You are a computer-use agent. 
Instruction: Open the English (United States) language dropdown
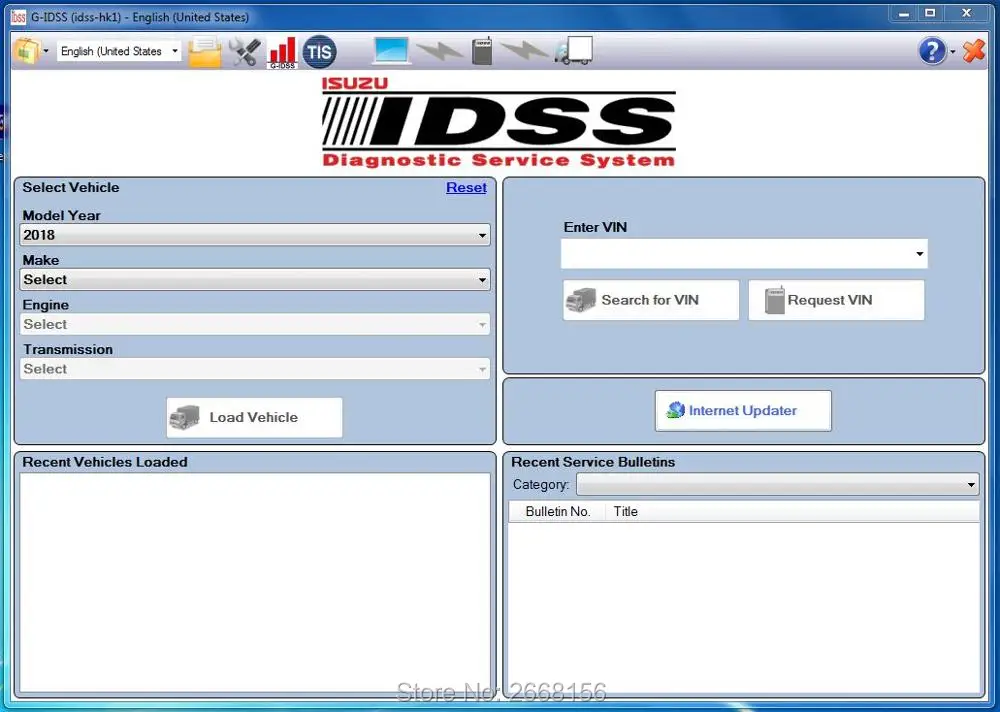(119, 51)
